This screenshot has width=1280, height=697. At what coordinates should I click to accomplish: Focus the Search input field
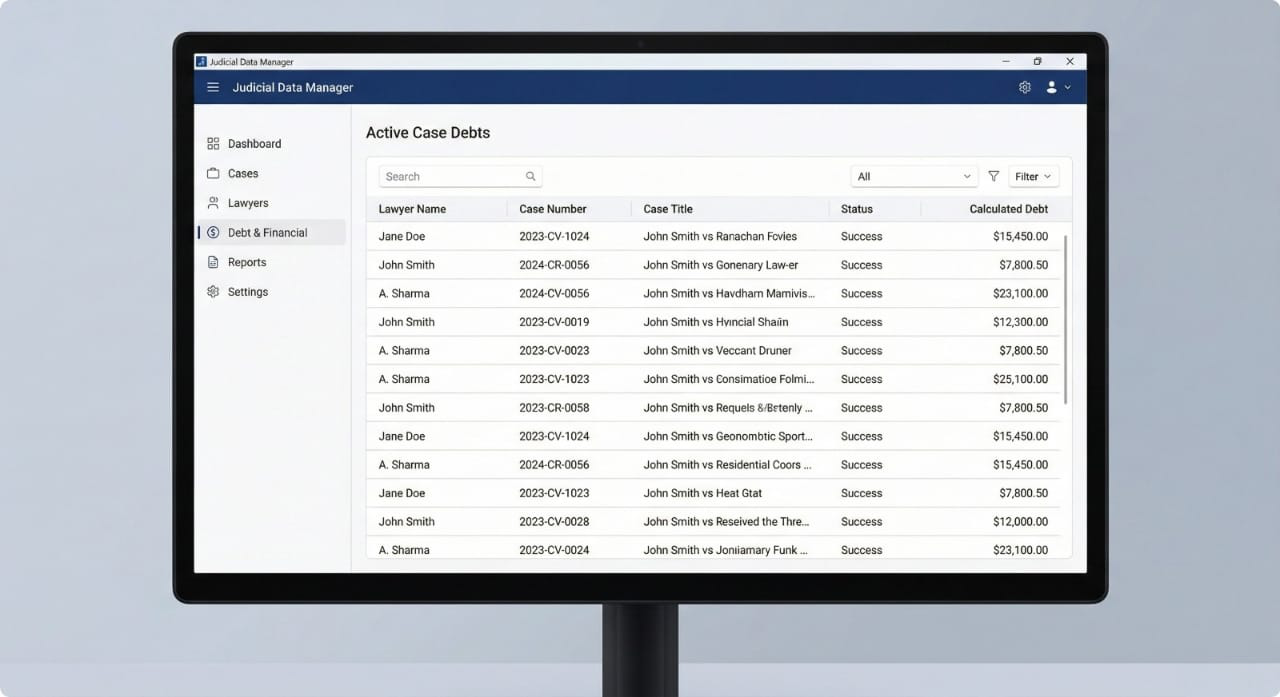(450, 176)
